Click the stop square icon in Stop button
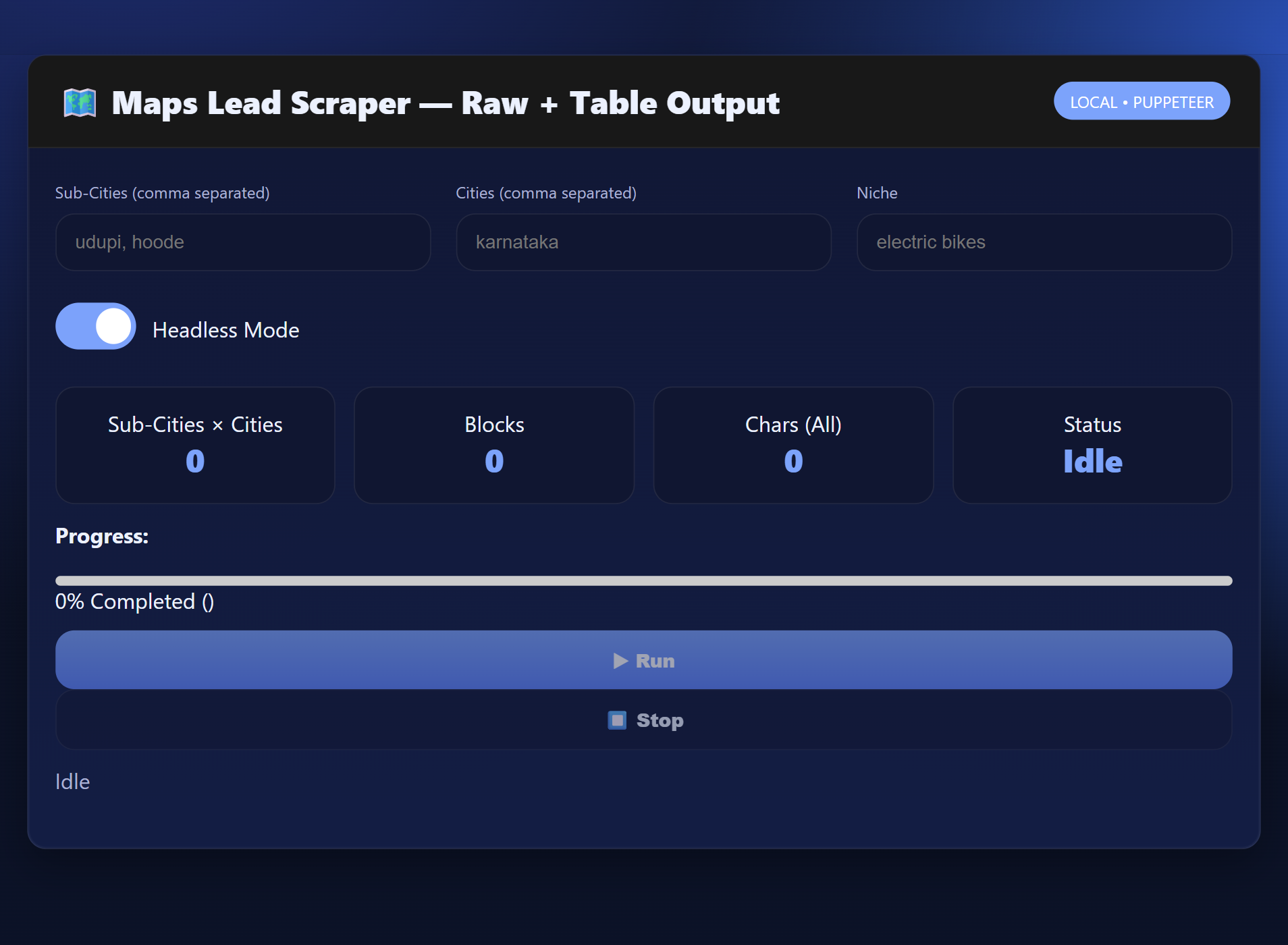 point(616,720)
